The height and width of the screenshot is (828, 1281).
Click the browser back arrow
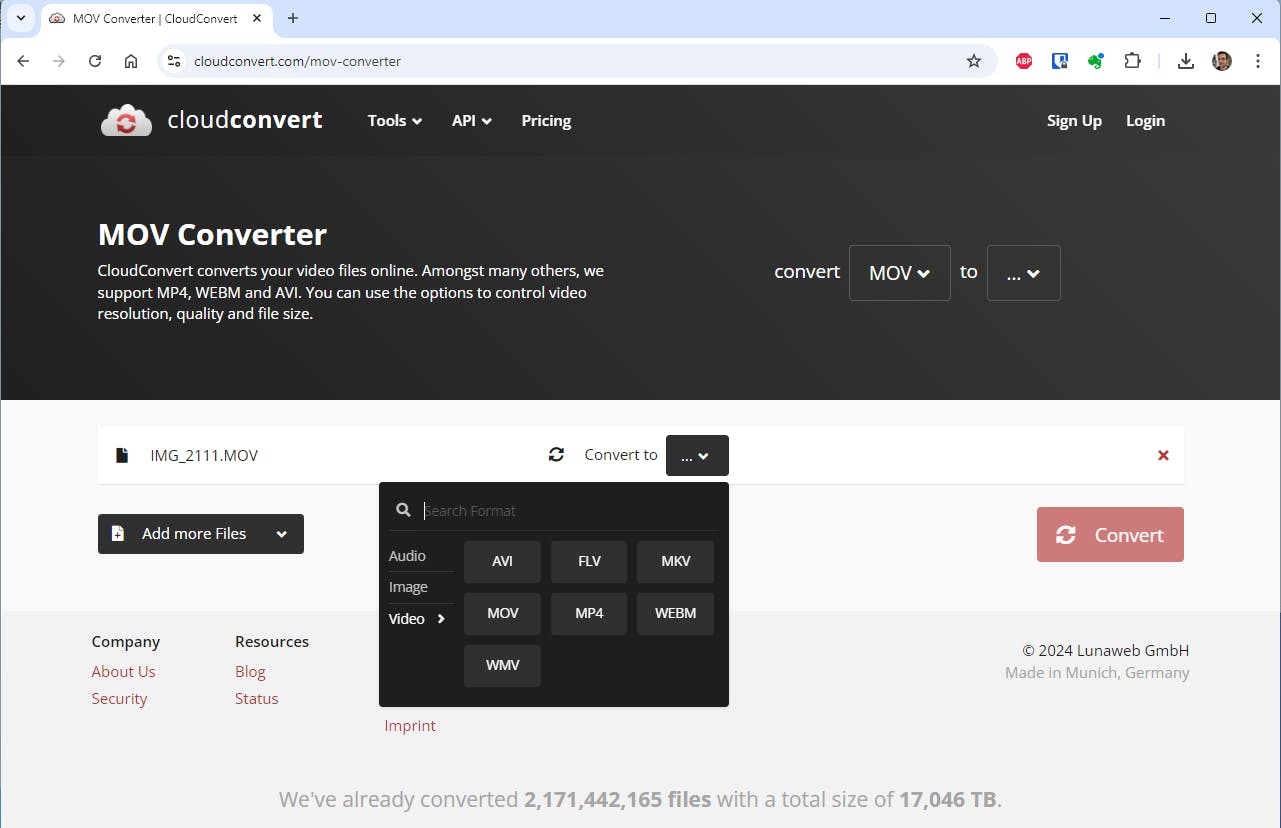tap(23, 61)
